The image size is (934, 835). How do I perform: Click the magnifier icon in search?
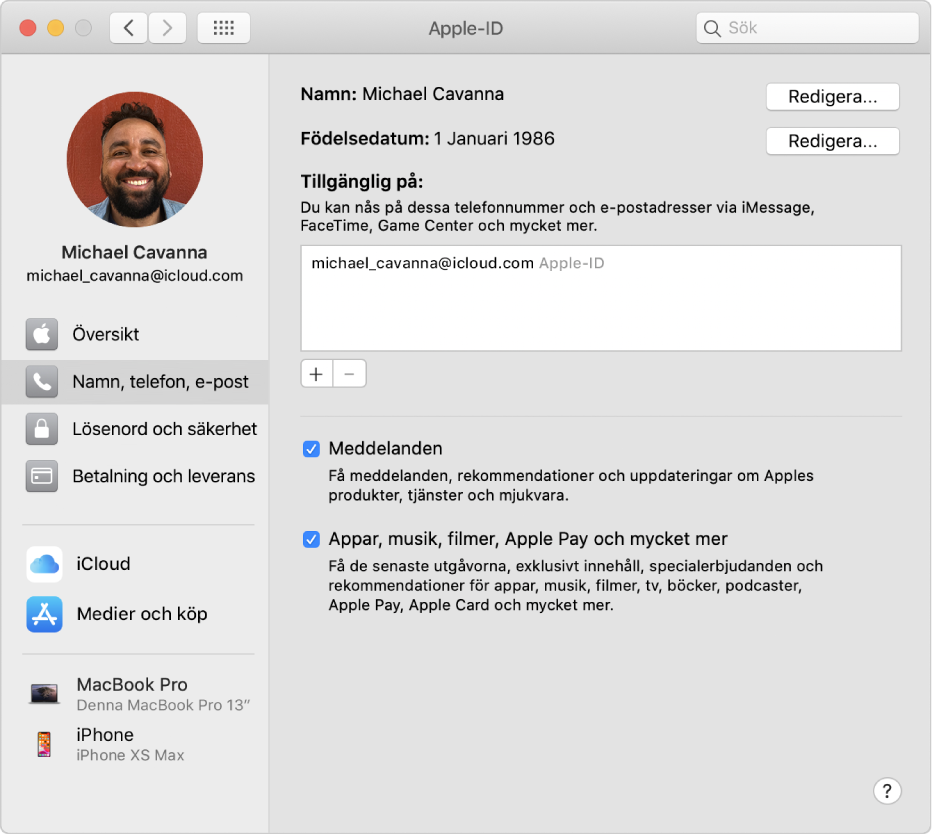[712, 28]
